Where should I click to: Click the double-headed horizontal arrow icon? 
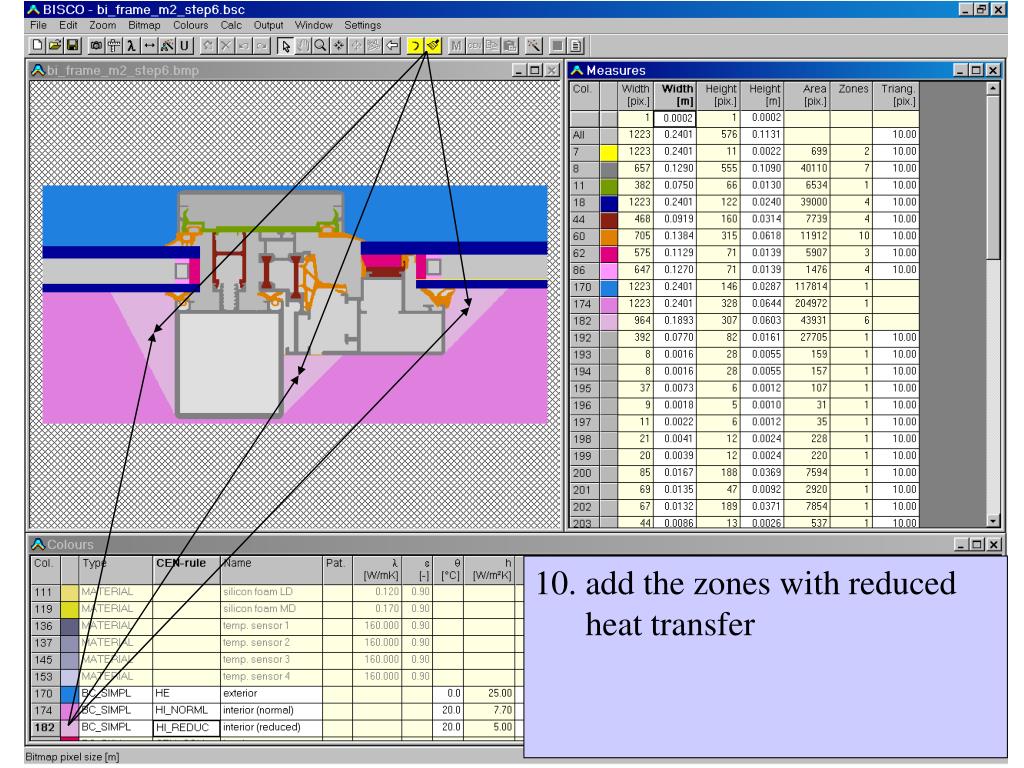pyautogui.click(x=150, y=46)
